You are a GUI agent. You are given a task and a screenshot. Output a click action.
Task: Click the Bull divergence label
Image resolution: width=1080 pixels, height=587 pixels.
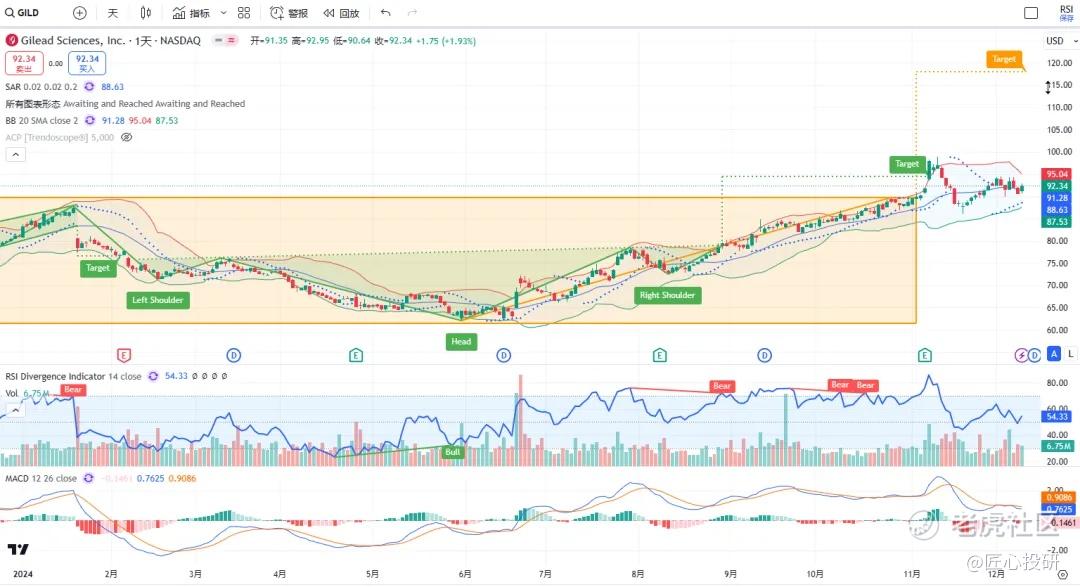tap(453, 452)
